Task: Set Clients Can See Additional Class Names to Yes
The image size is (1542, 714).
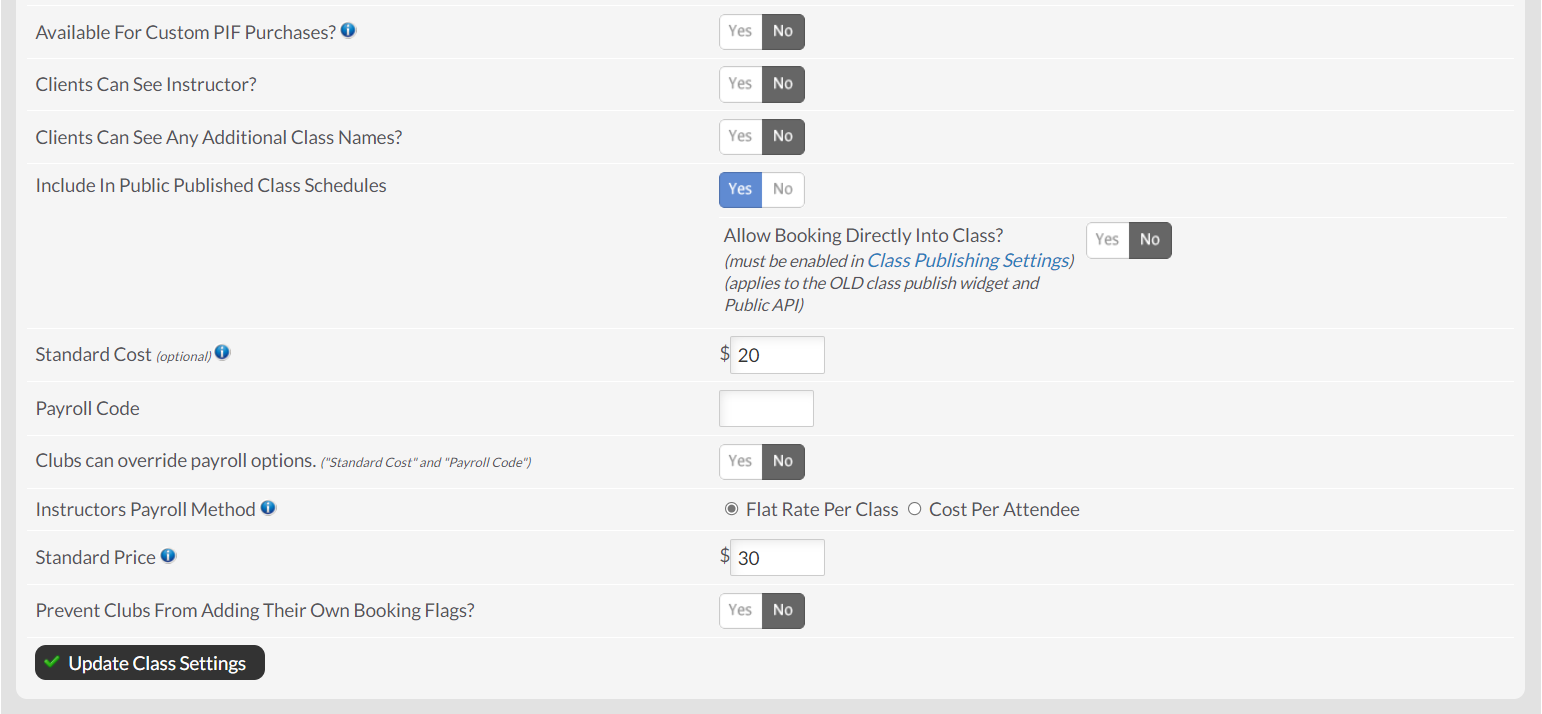Action: [740, 136]
